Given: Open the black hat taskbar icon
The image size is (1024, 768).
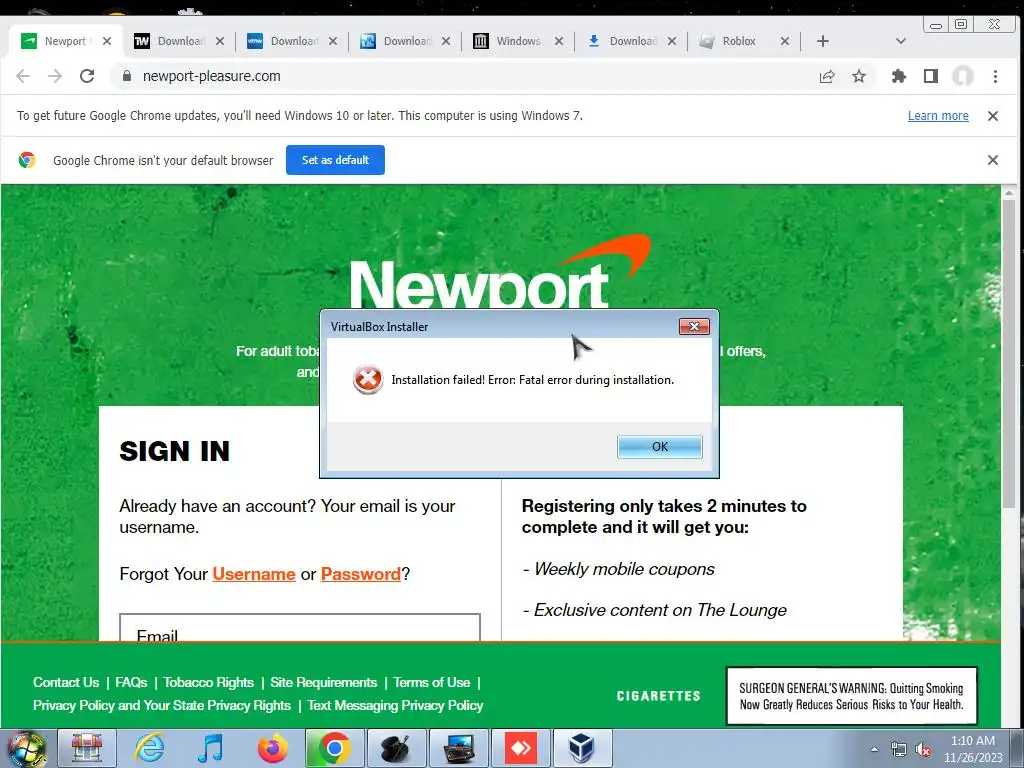Looking at the screenshot, I should pyautogui.click(x=396, y=748).
